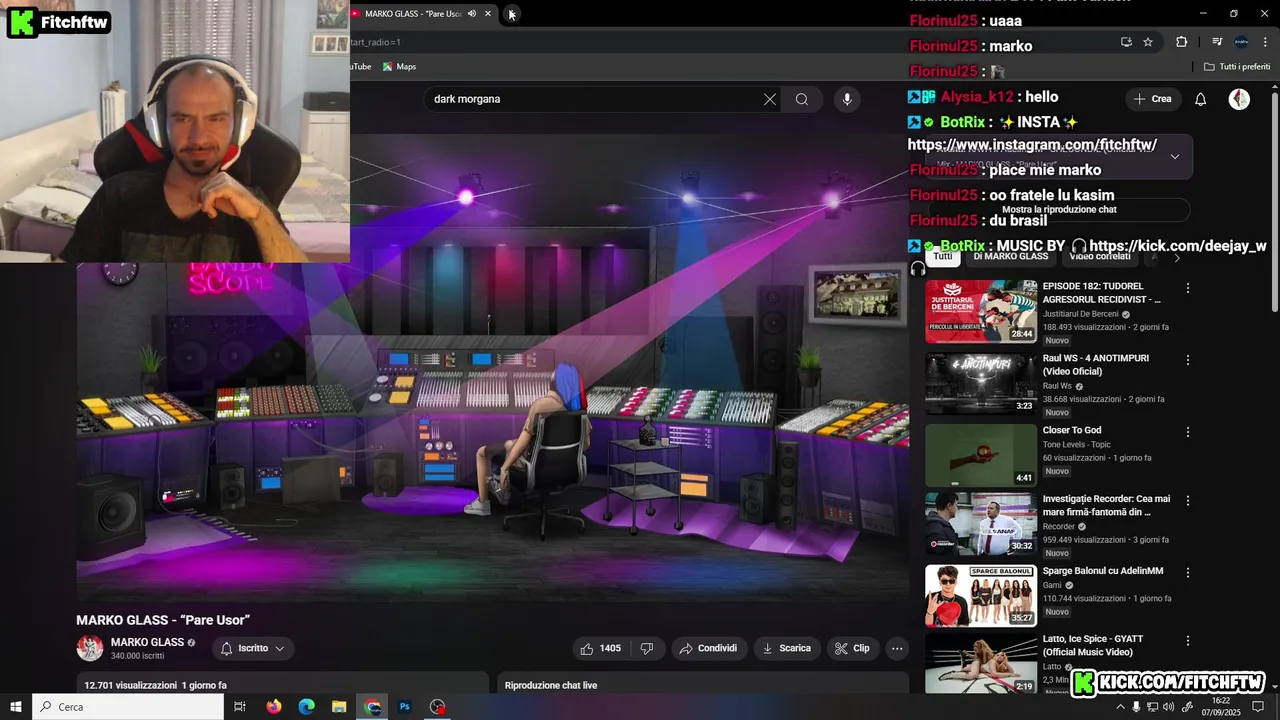Open options menu for EPISODE 182 video
Image resolution: width=1280 pixels, height=720 pixels.
(x=1188, y=288)
